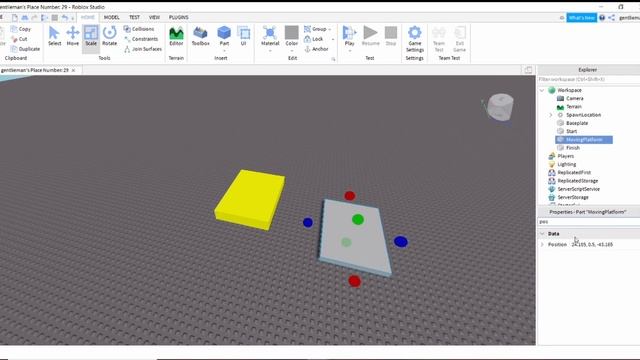The height and width of the screenshot is (360, 640).
Task: Start a Team Test
Action: click(439, 39)
